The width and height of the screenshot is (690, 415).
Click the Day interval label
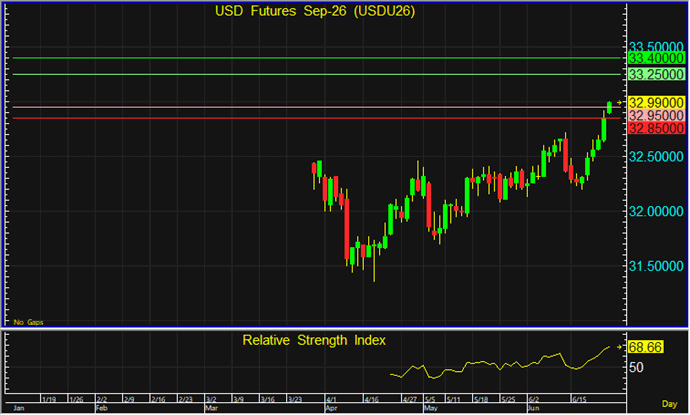(x=669, y=404)
